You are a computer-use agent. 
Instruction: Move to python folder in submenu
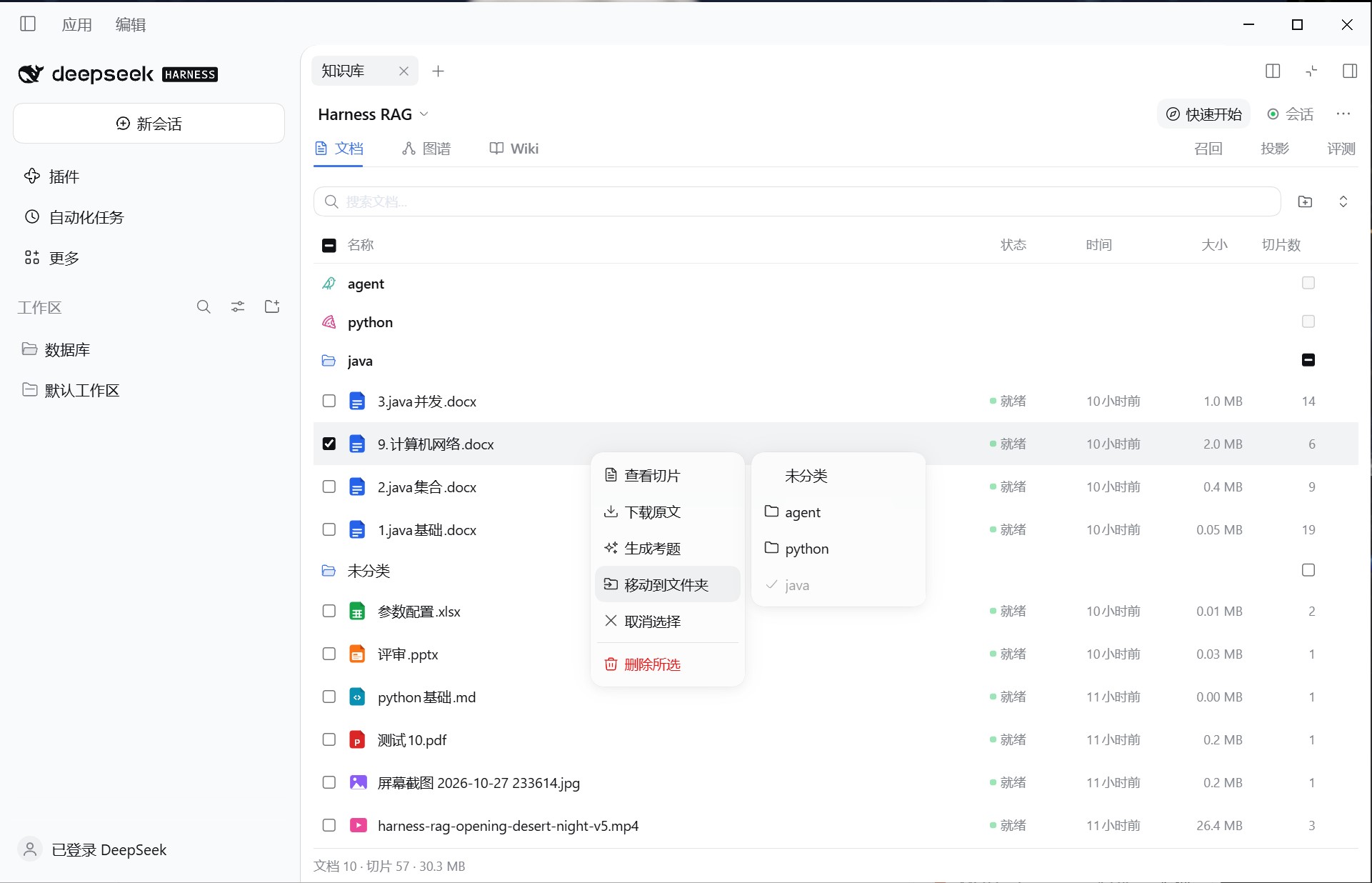pos(838,549)
